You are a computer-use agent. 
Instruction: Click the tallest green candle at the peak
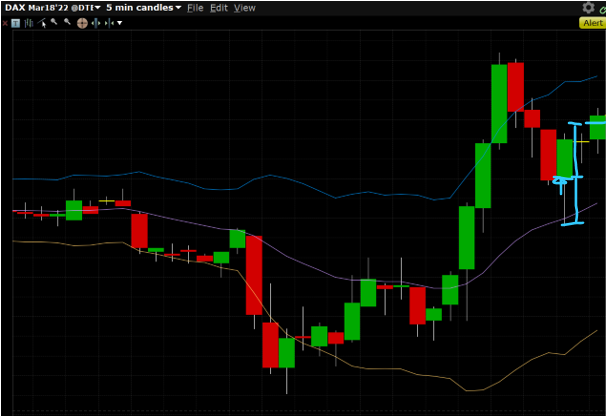499,104
